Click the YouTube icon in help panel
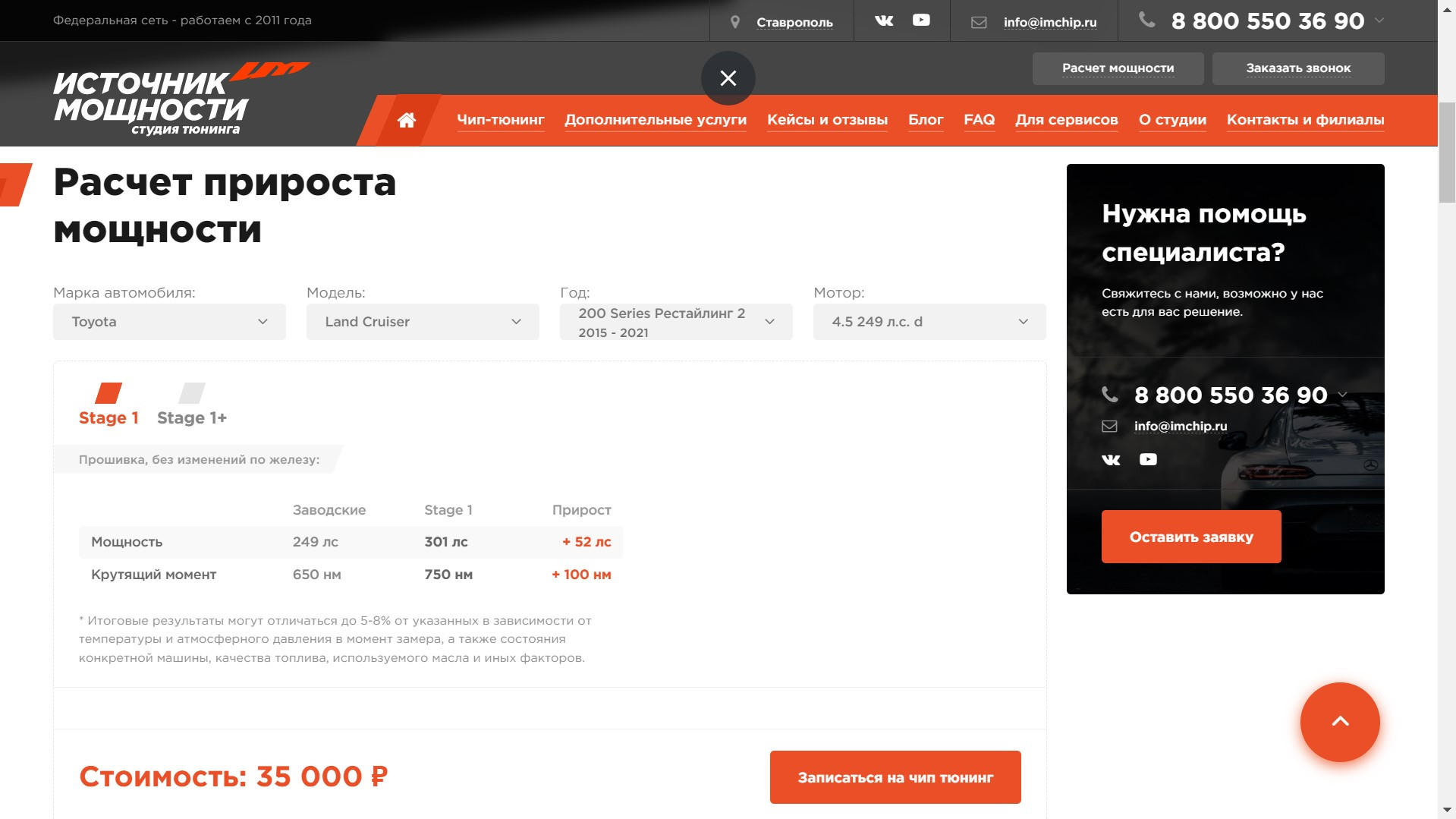The height and width of the screenshot is (819, 1456). 1148,459
